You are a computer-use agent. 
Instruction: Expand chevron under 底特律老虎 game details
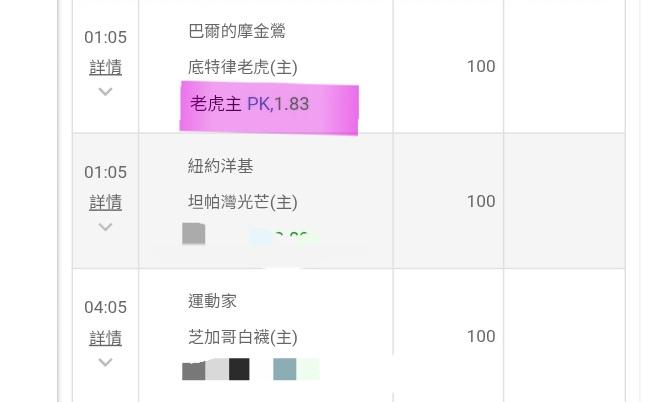[105, 92]
